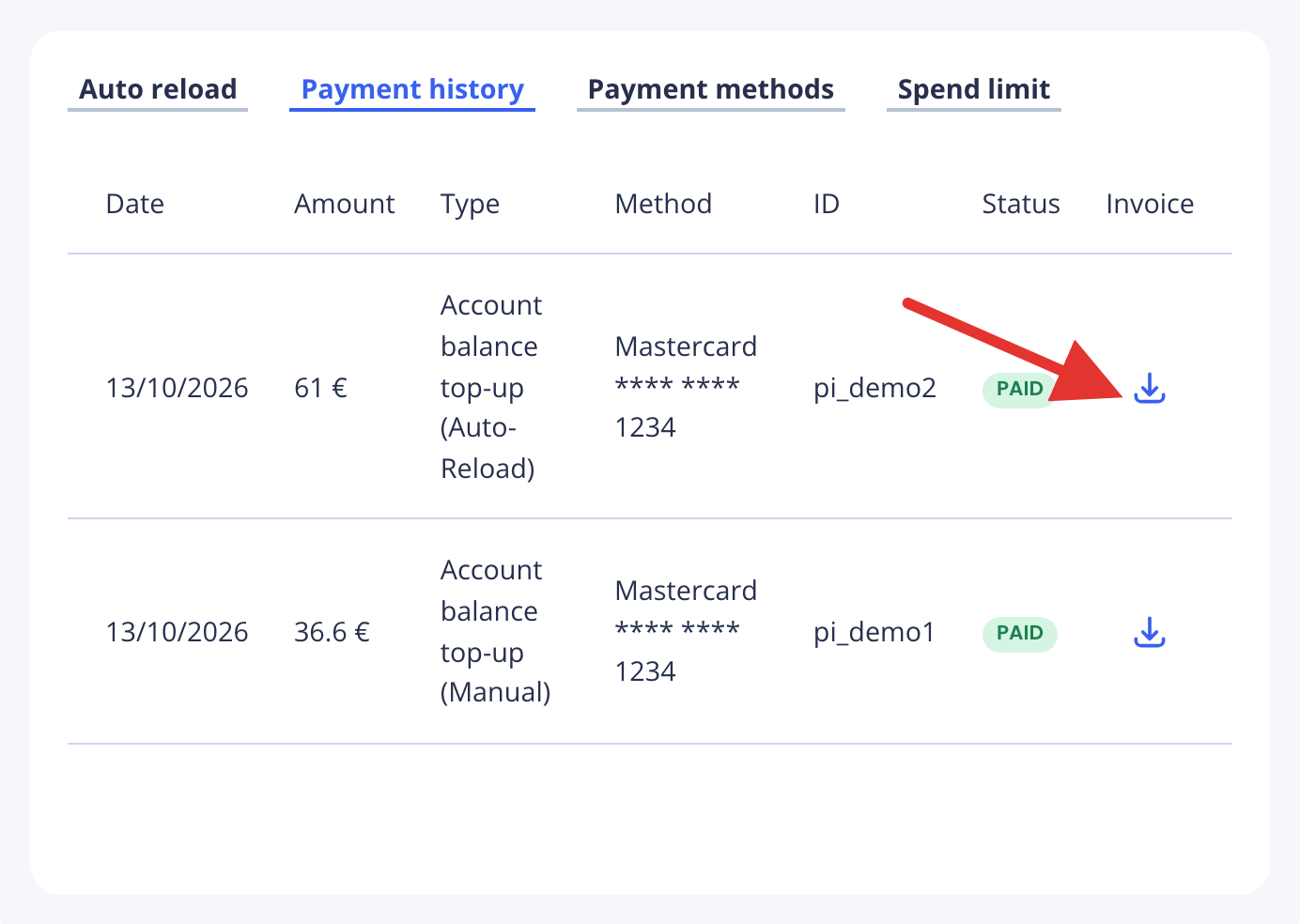Viewport: 1300px width, 924px height.
Task: Click the Status column header
Action: pos(1021,204)
